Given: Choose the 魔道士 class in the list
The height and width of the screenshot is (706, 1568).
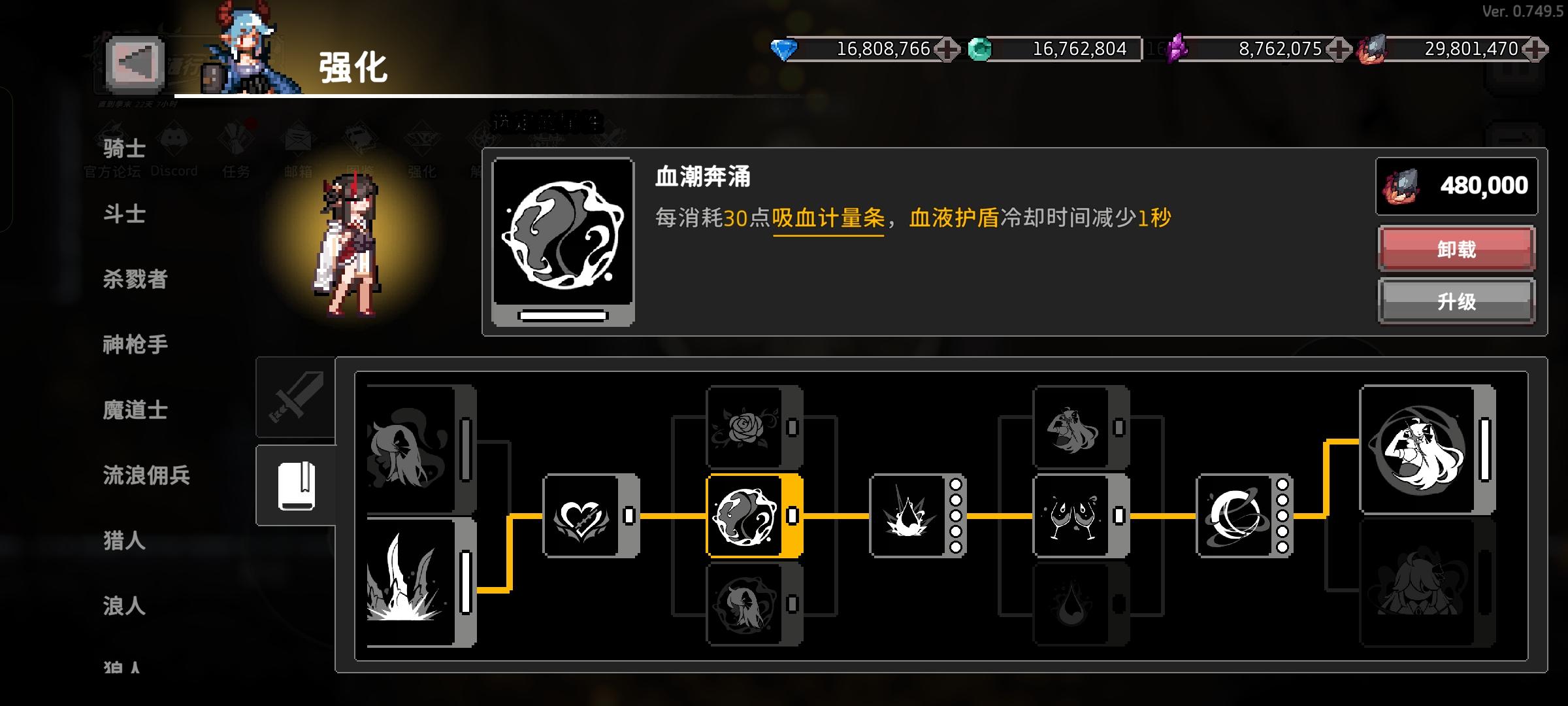Looking at the screenshot, I should coord(135,410).
